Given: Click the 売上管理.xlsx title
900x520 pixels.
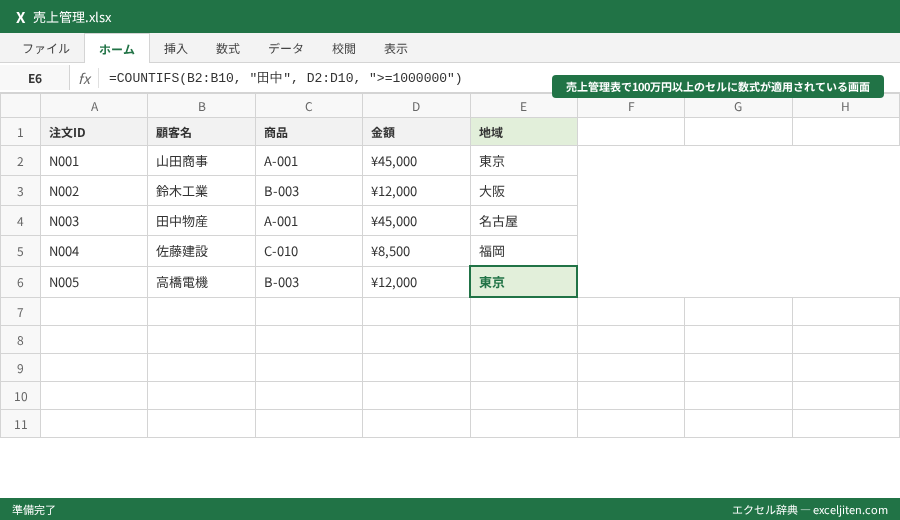Looking at the screenshot, I should 72,17.
